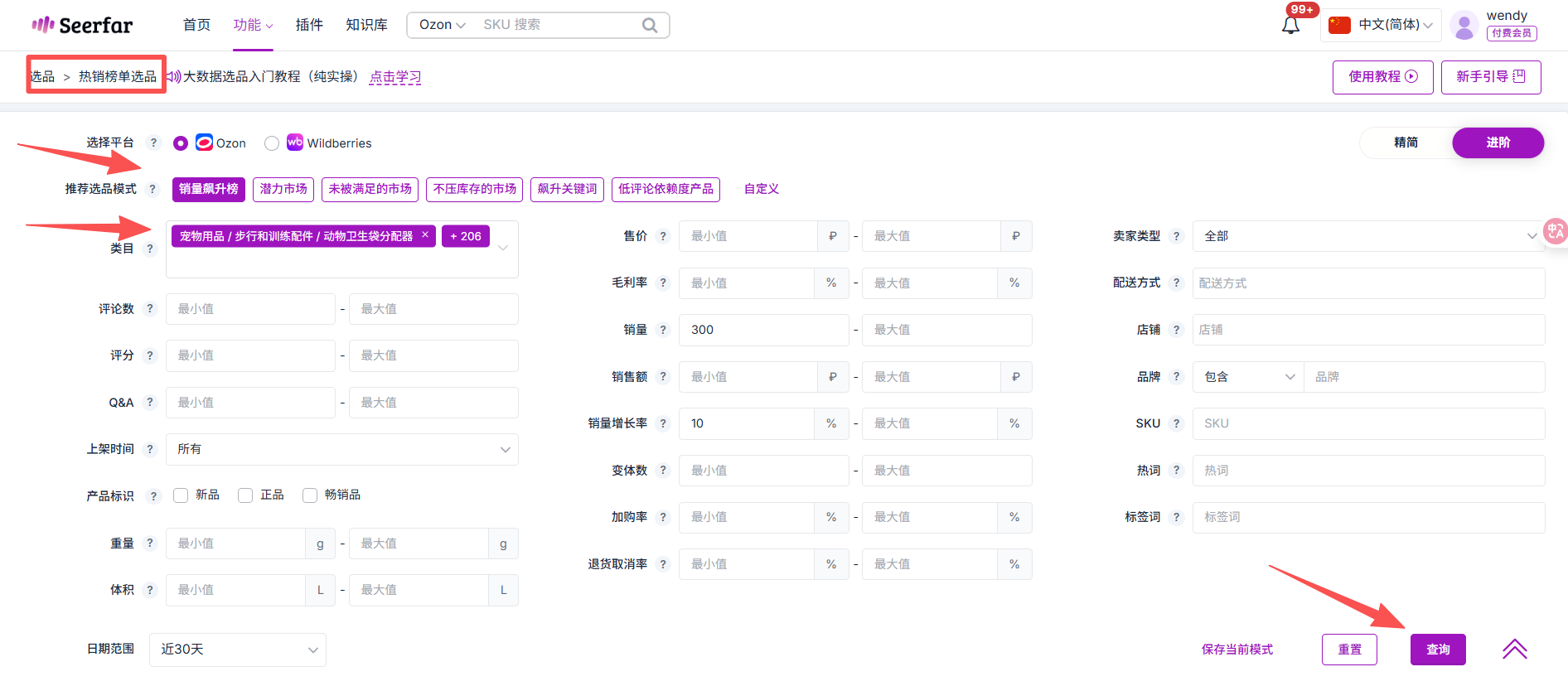The width and height of the screenshot is (1568, 686).
Task: Expand the 日期范围 近30天 dropdown
Action: click(238, 650)
